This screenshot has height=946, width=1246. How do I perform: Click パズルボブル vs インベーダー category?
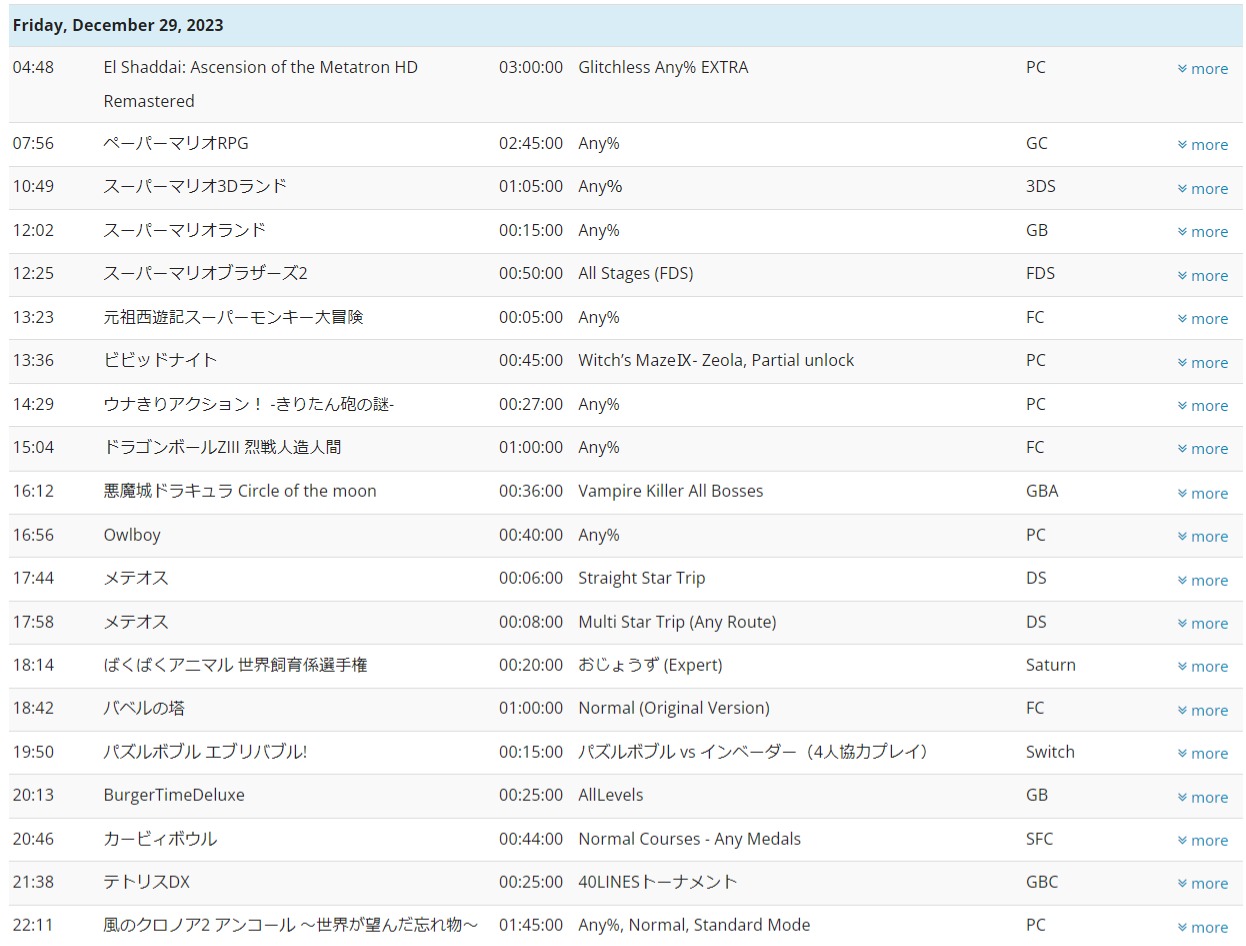(755, 751)
